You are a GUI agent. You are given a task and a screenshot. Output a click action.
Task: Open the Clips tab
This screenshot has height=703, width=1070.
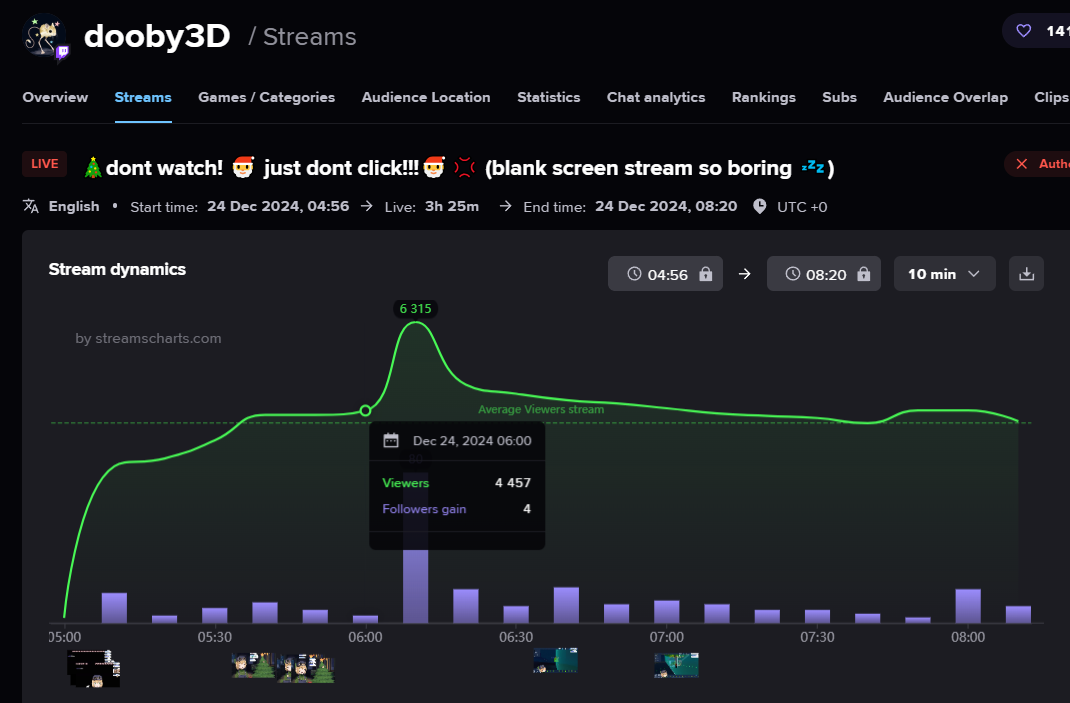click(x=1052, y=98)
